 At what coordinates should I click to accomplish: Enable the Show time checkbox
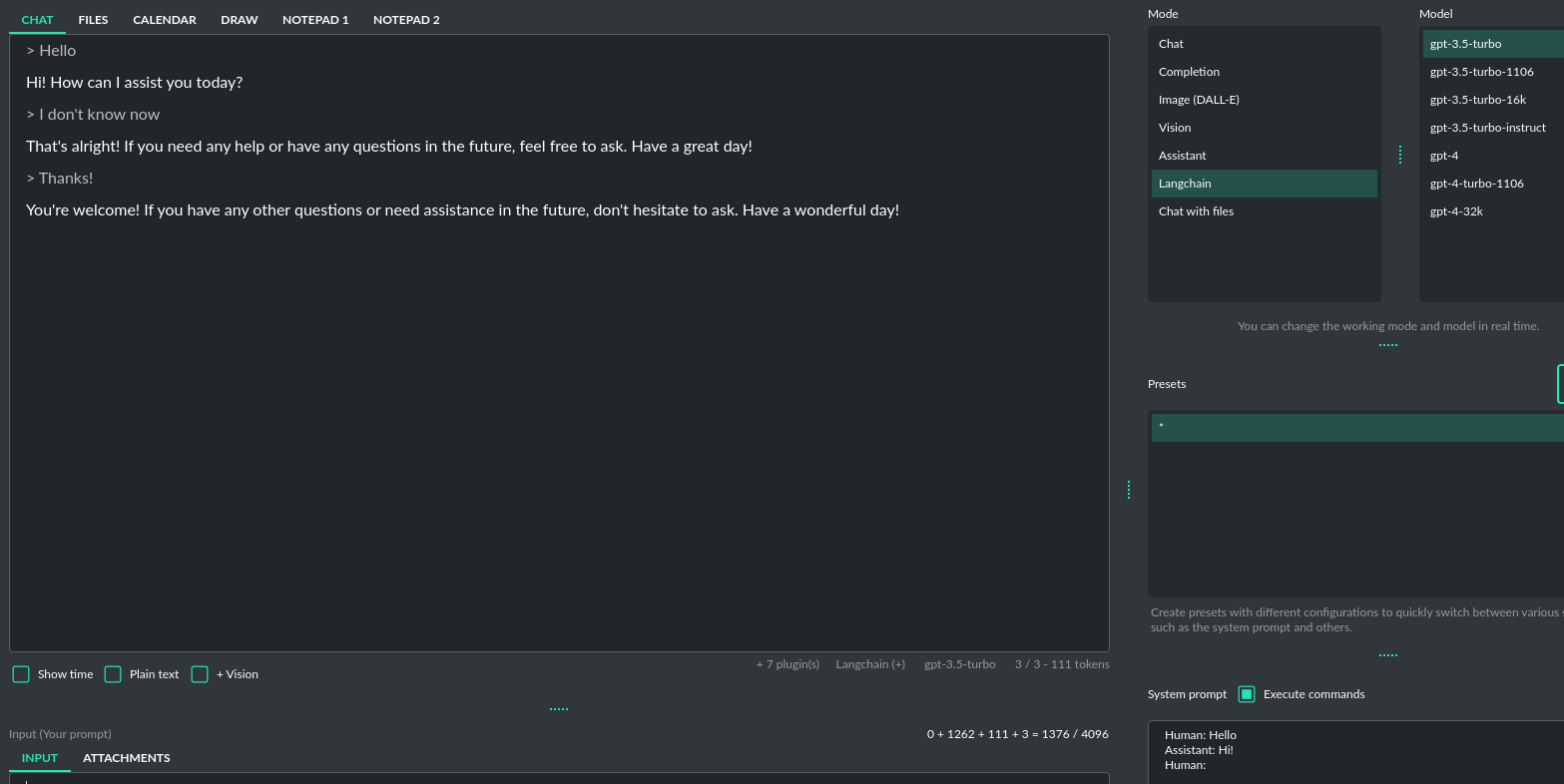click(x=21, y=674)
